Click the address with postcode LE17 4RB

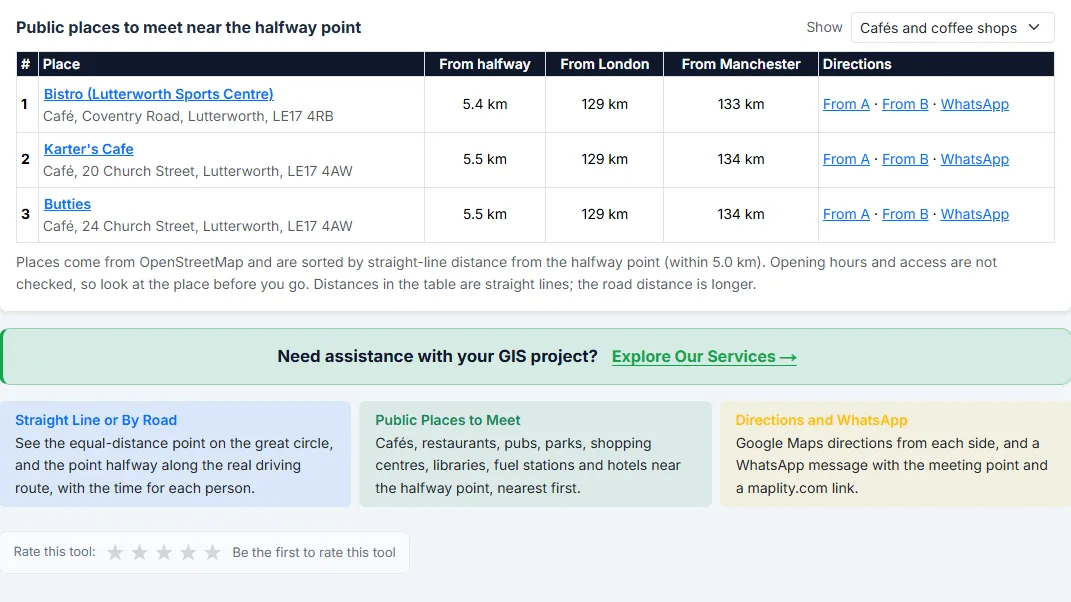point(189,116)
